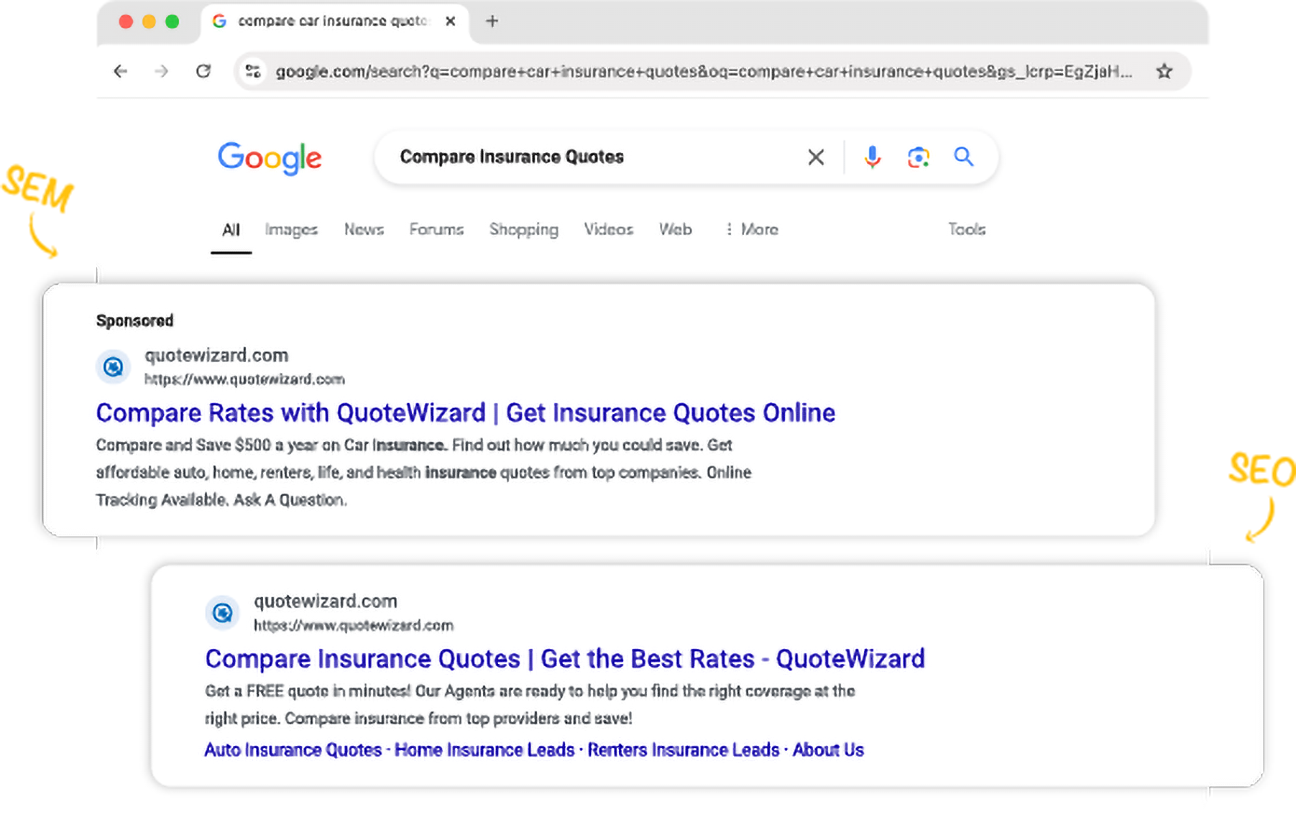Open site information icon in address bar
Viewport: 1296px width, 817px height.
point(253,71)
